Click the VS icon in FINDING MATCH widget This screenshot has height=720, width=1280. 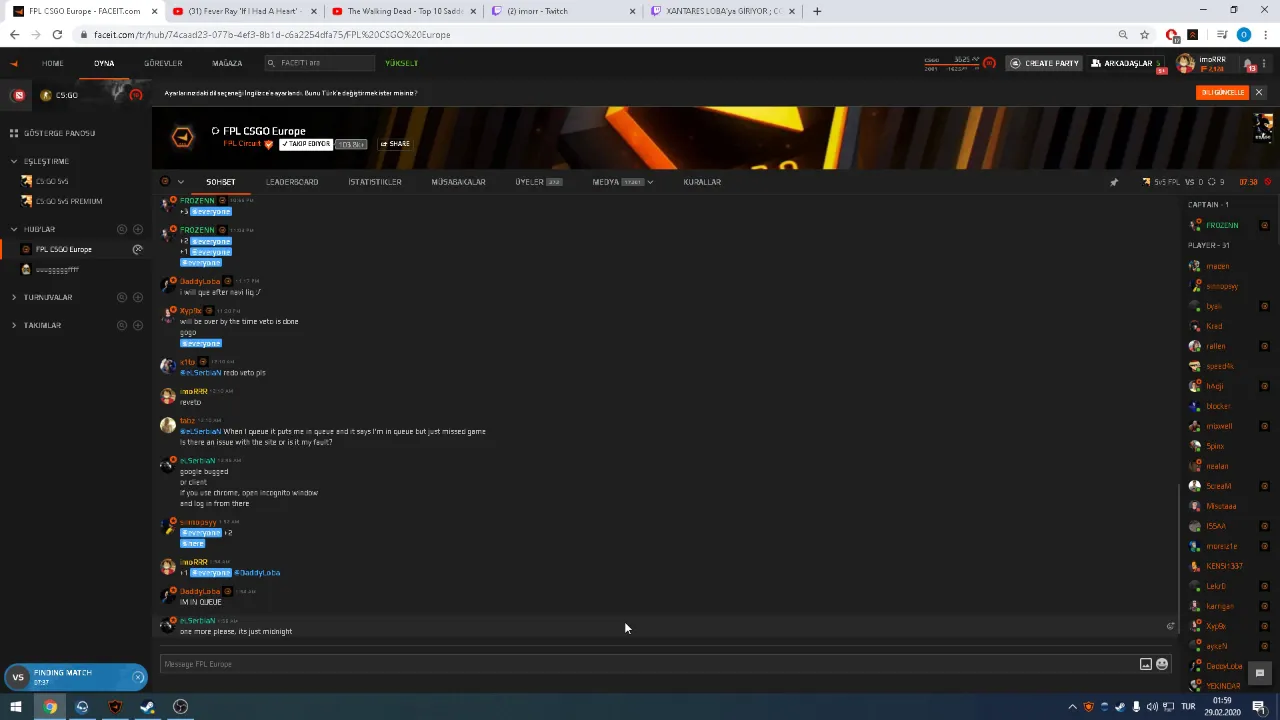point(18,677)
